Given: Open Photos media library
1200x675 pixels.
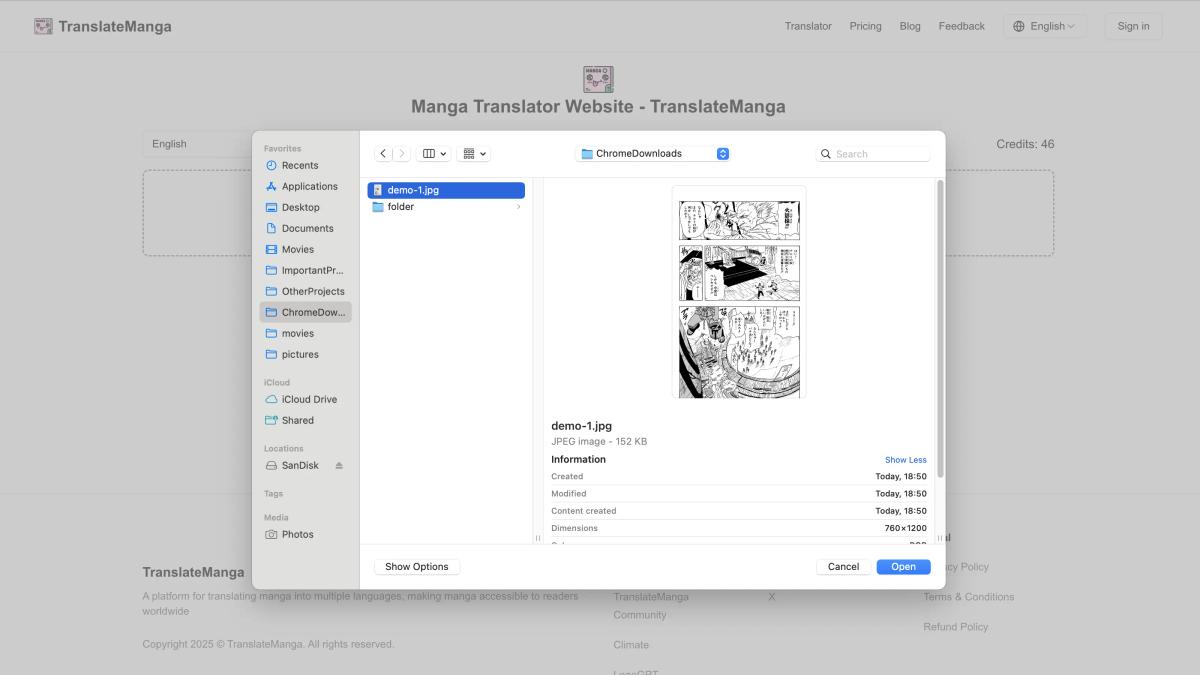Looking at the screenshot, I should tap(297, 535).
